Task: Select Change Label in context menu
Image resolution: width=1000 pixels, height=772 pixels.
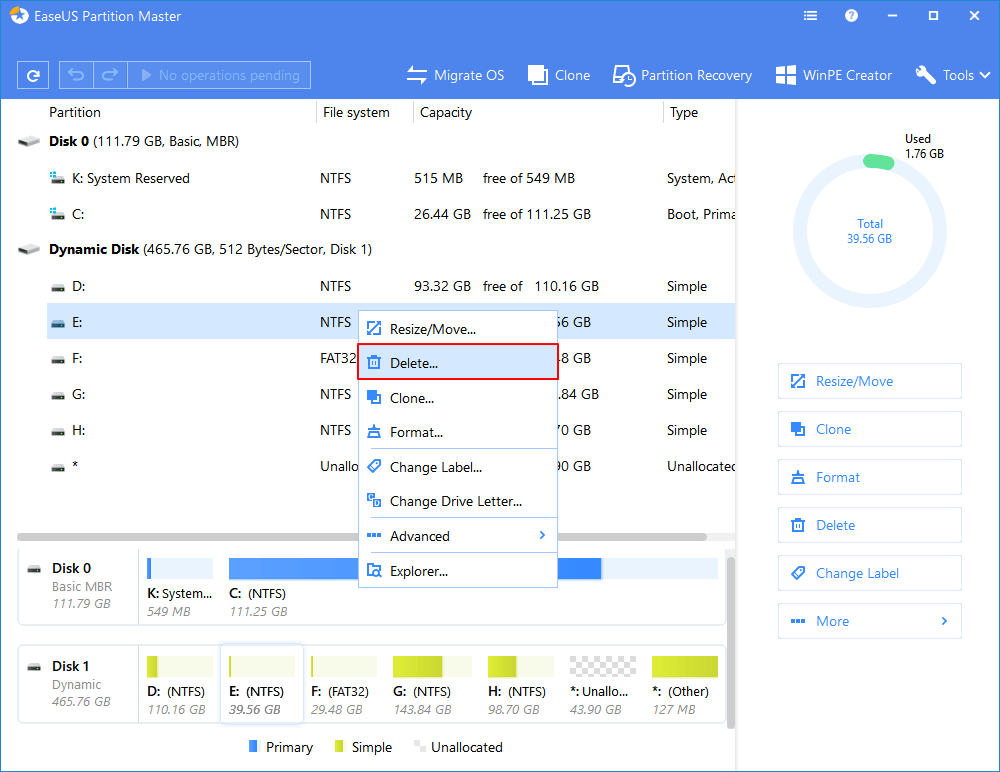Action: click(458, 466)
